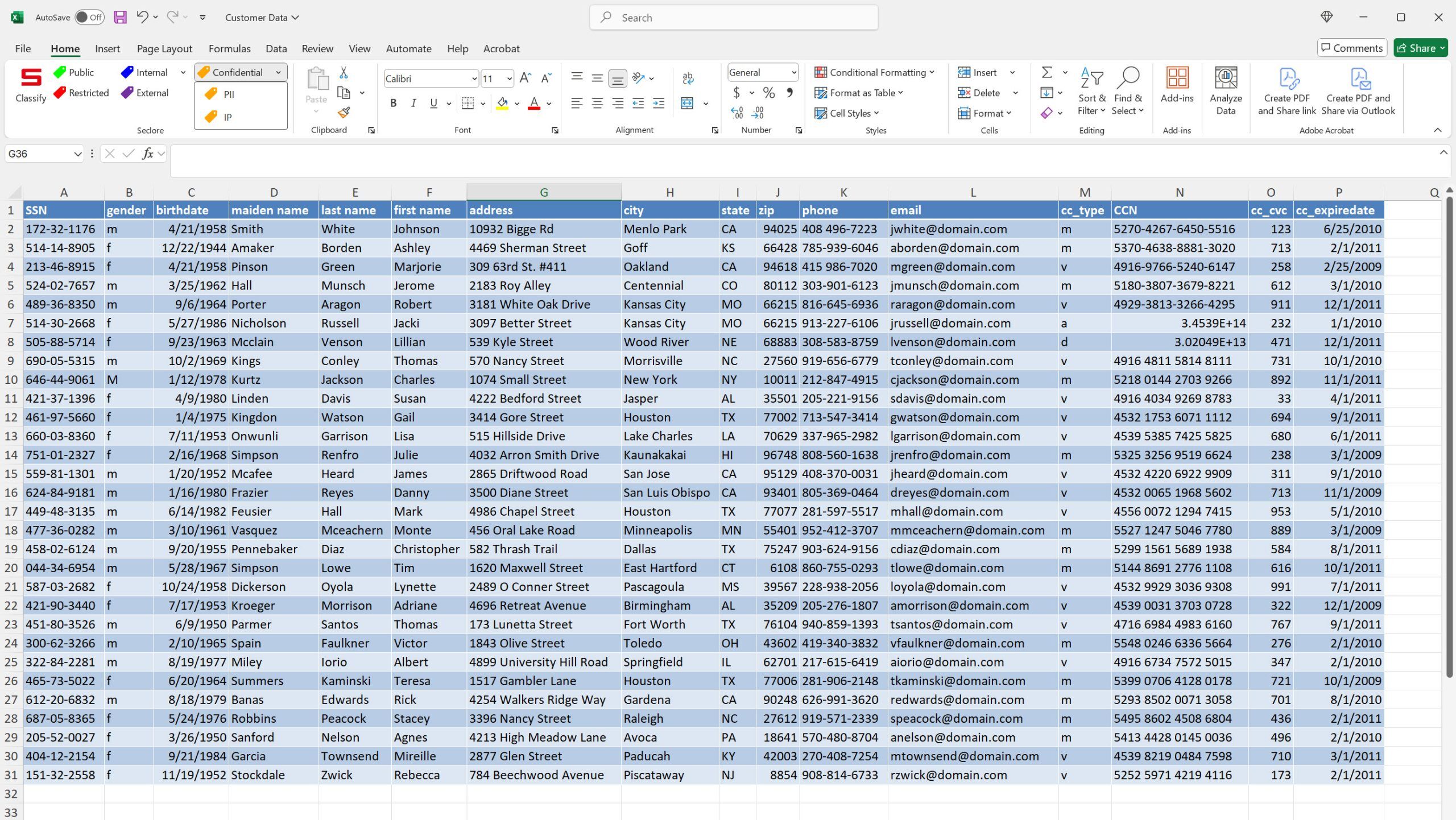Switch to the Acrobat tab
This screenshot has width=1456, height=820.
click(501, 48)
